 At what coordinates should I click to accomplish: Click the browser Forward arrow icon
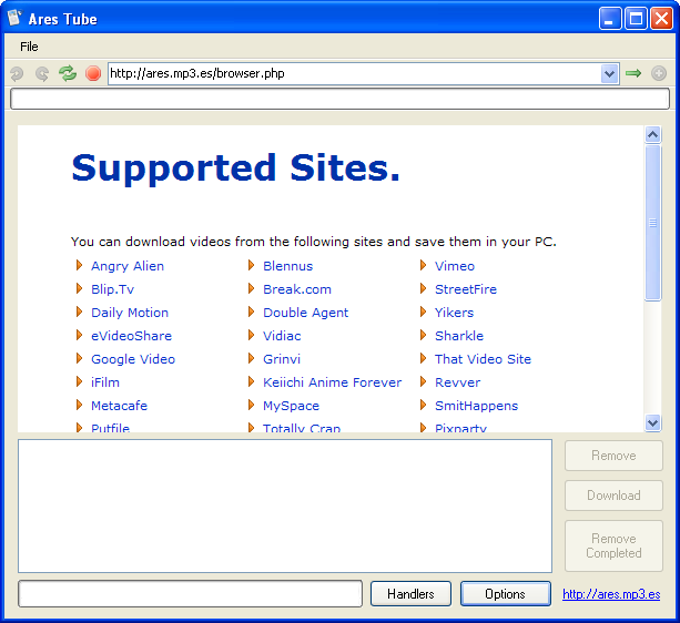coord(42,73)
